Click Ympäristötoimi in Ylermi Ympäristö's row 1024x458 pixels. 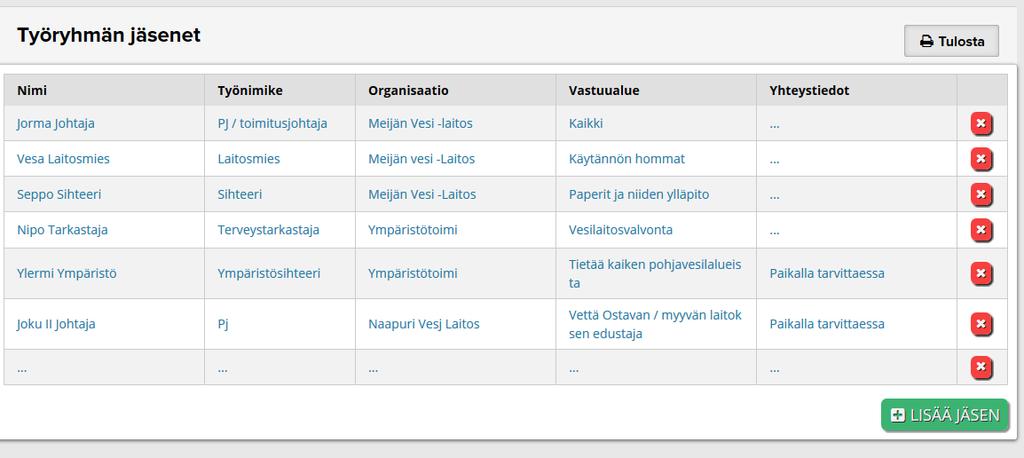point(413,274)
